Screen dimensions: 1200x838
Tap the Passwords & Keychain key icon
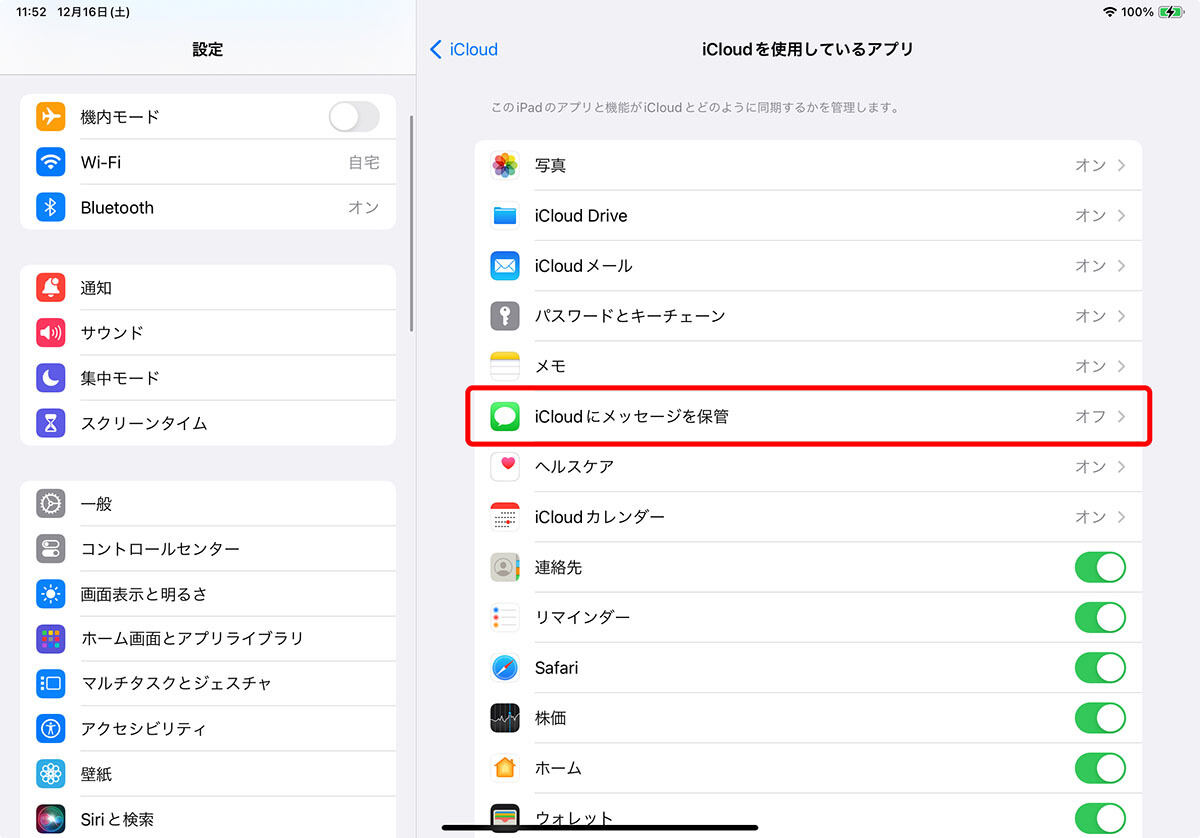click(505, 316)
